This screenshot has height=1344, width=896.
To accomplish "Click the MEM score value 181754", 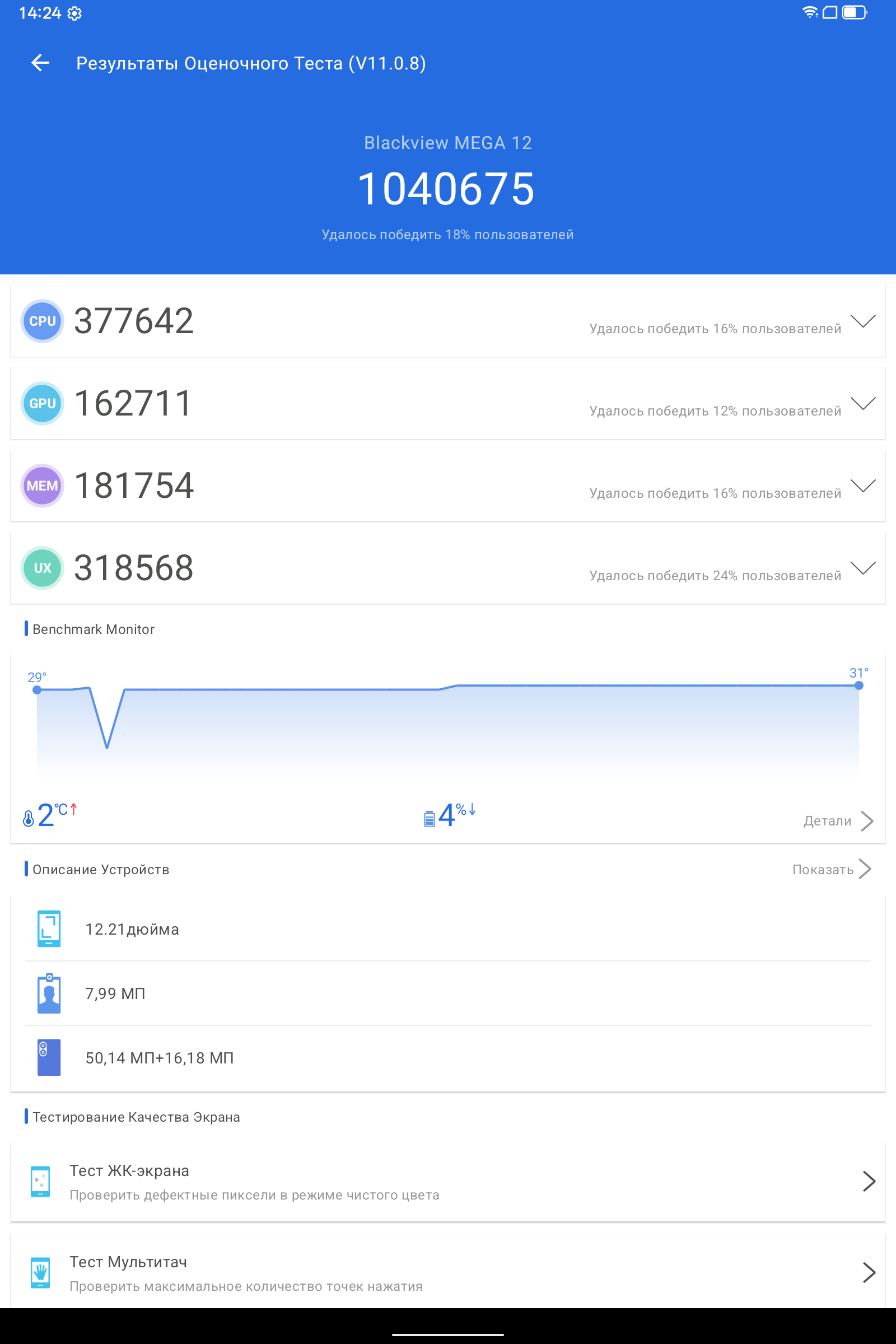I will point(134,486).
